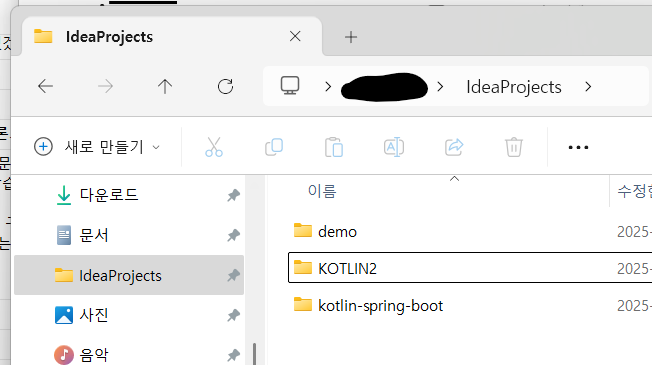652x365 pixels.
Task: Click the This PC monitor icon in address bar
Action: (x=290, y=86)
